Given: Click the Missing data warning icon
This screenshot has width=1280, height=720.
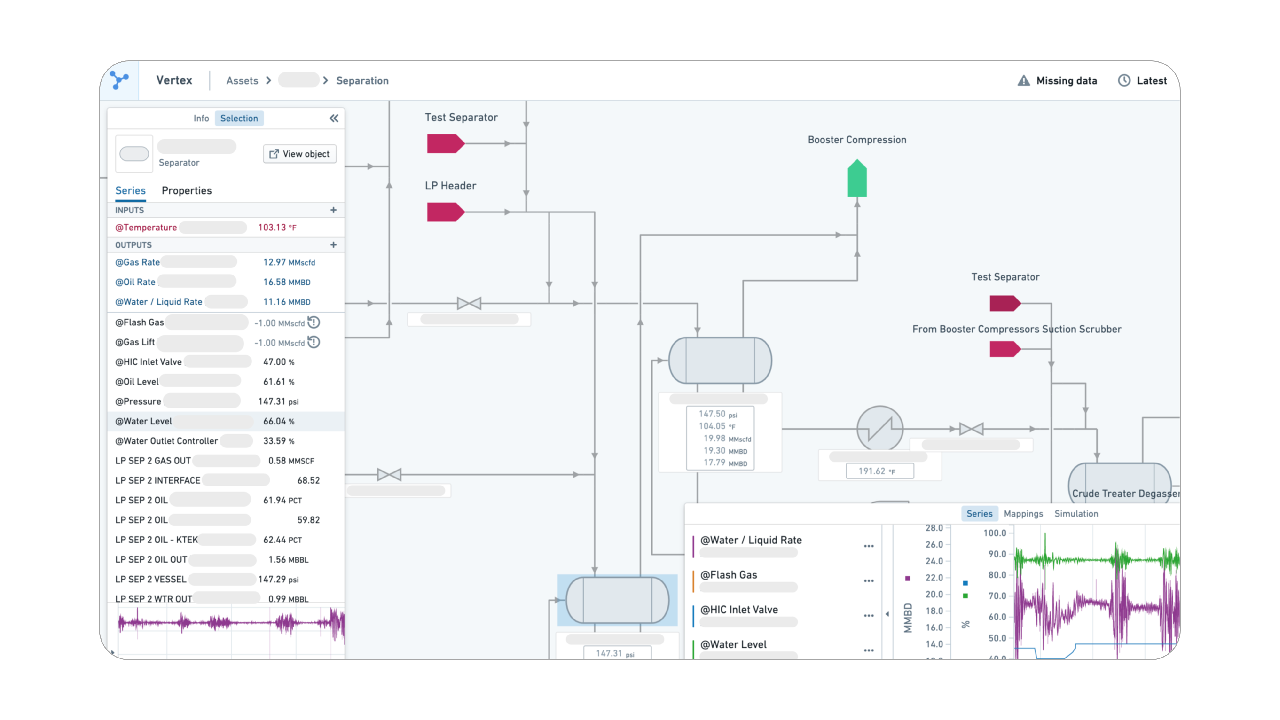Looking at the screenshot, I should pyautogui.click(x=1024, y=81).
